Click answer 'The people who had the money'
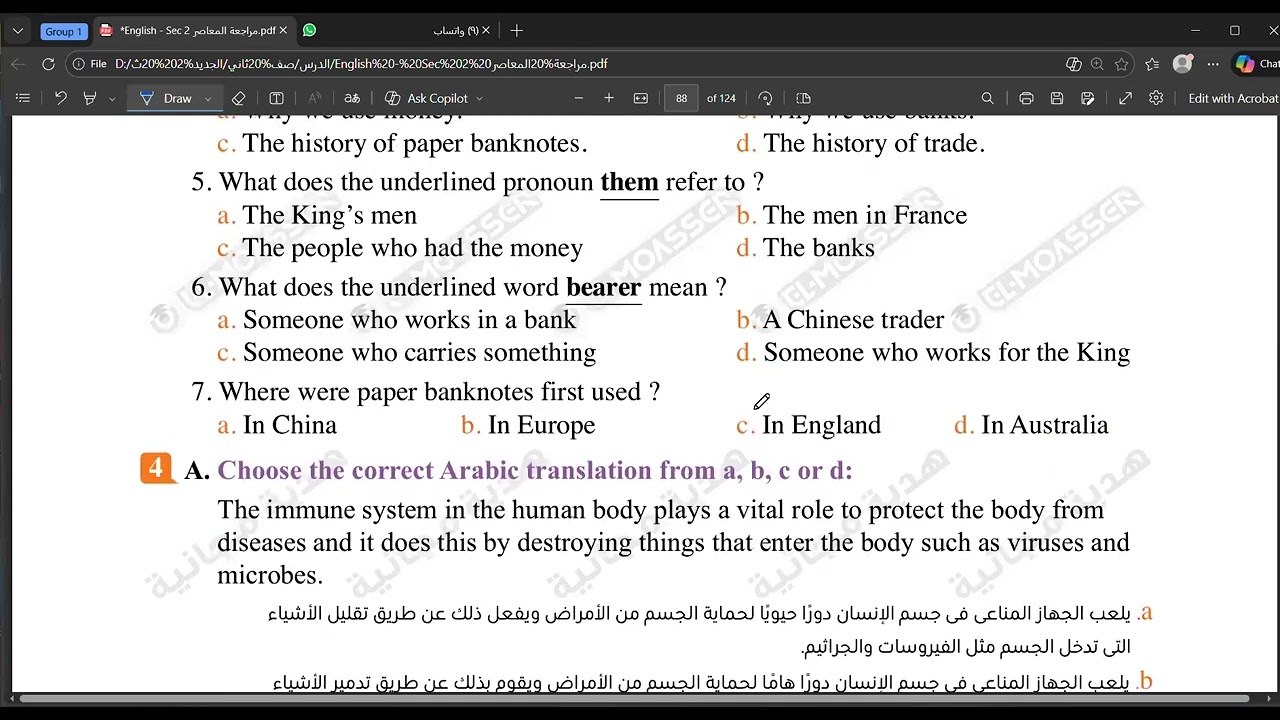Image resolution: width=1280 pixels, height=720 pixels. tap(412, 248)
